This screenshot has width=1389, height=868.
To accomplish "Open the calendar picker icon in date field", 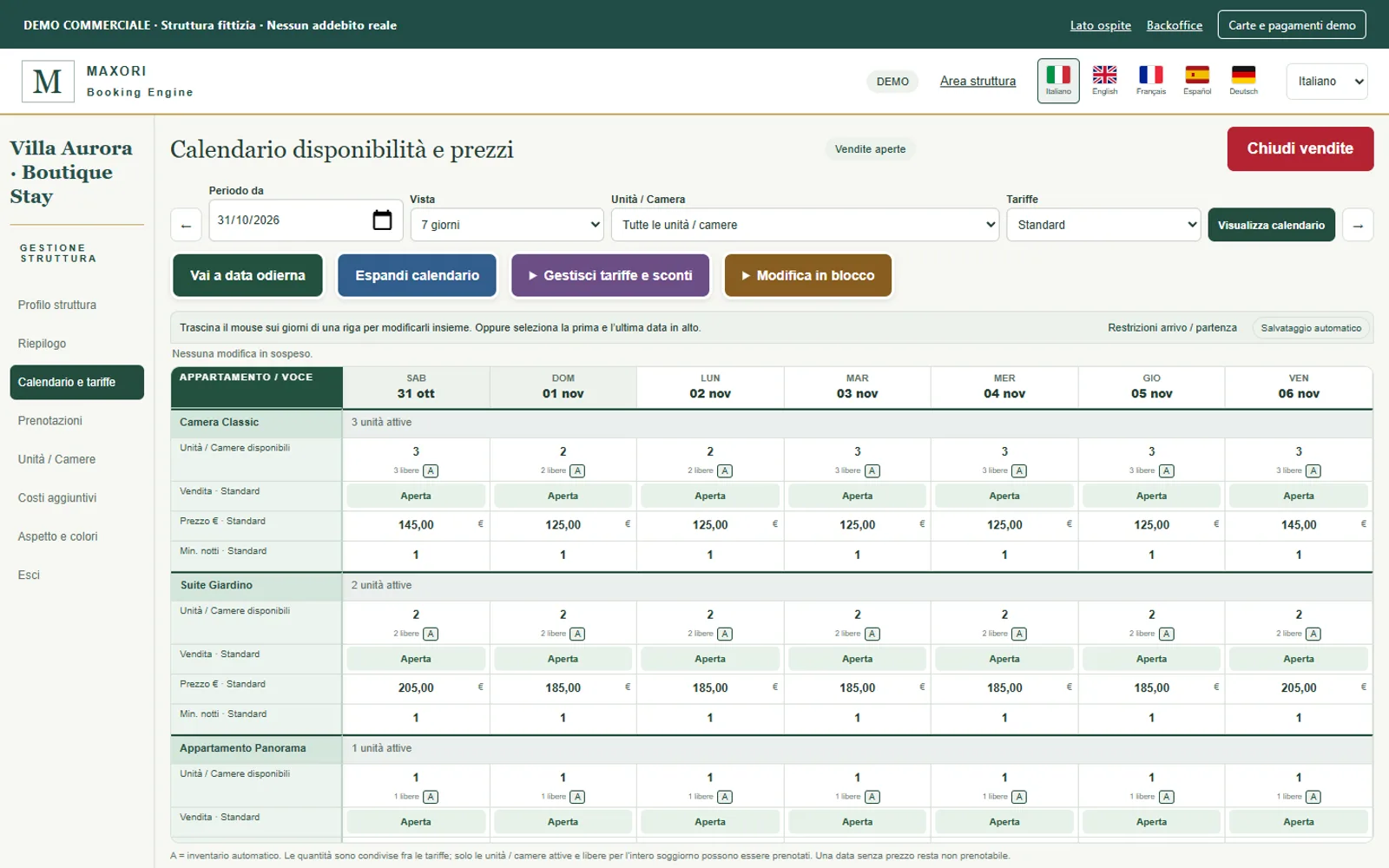I will tap(382, 220).
